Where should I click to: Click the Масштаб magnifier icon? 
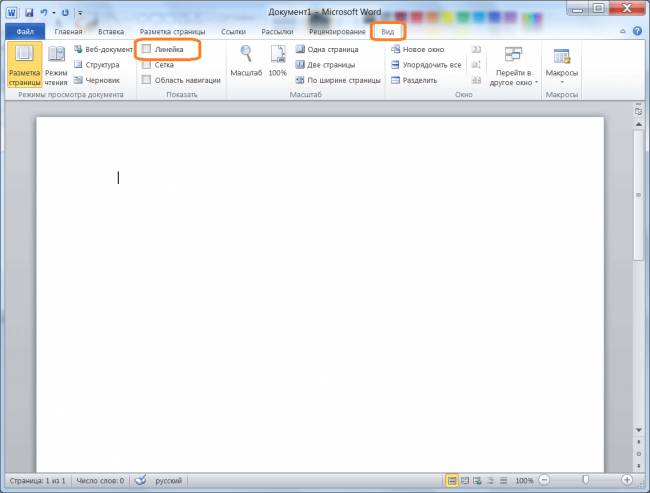point(246,58)
